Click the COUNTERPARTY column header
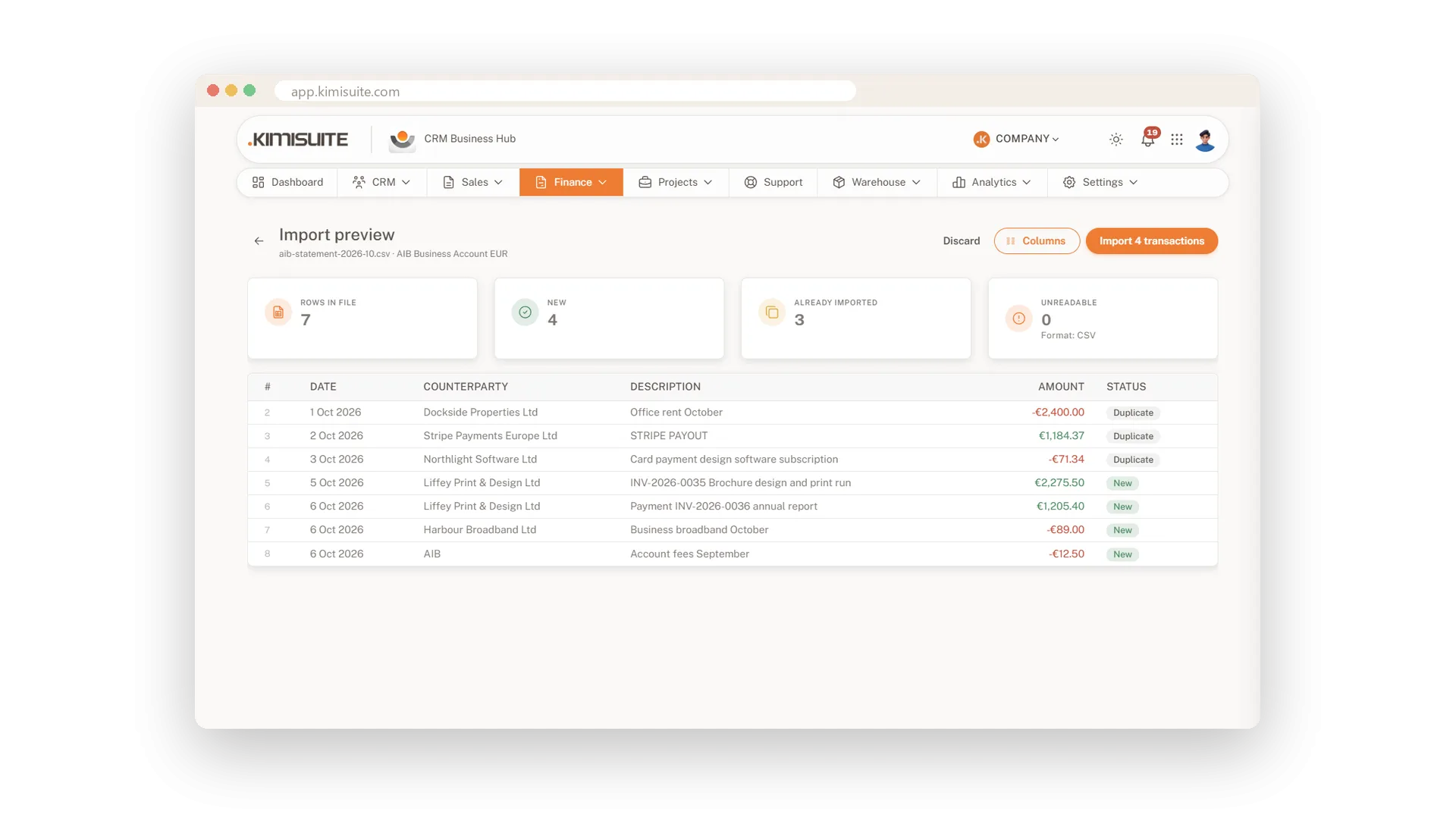Viewport: 1456px width, 819px height. [466, 387]
